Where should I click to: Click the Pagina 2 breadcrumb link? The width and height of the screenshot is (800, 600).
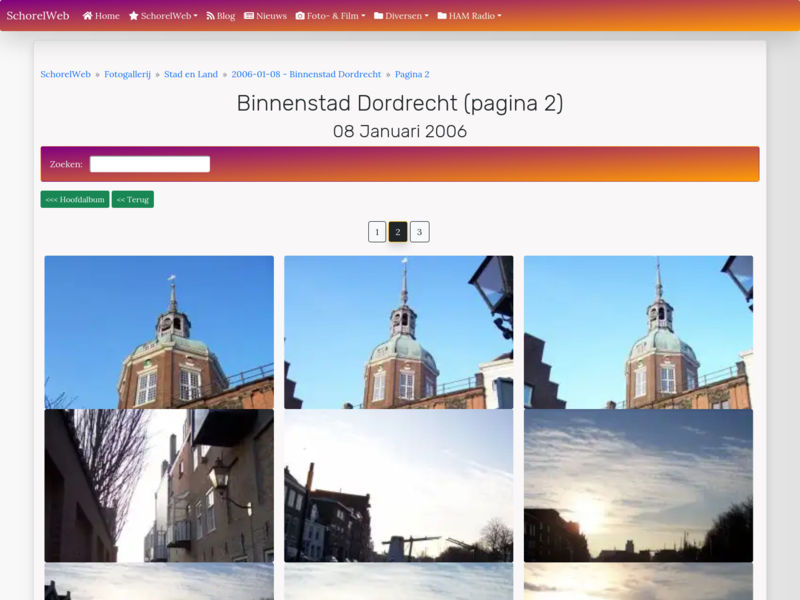[x=412, y=74]
